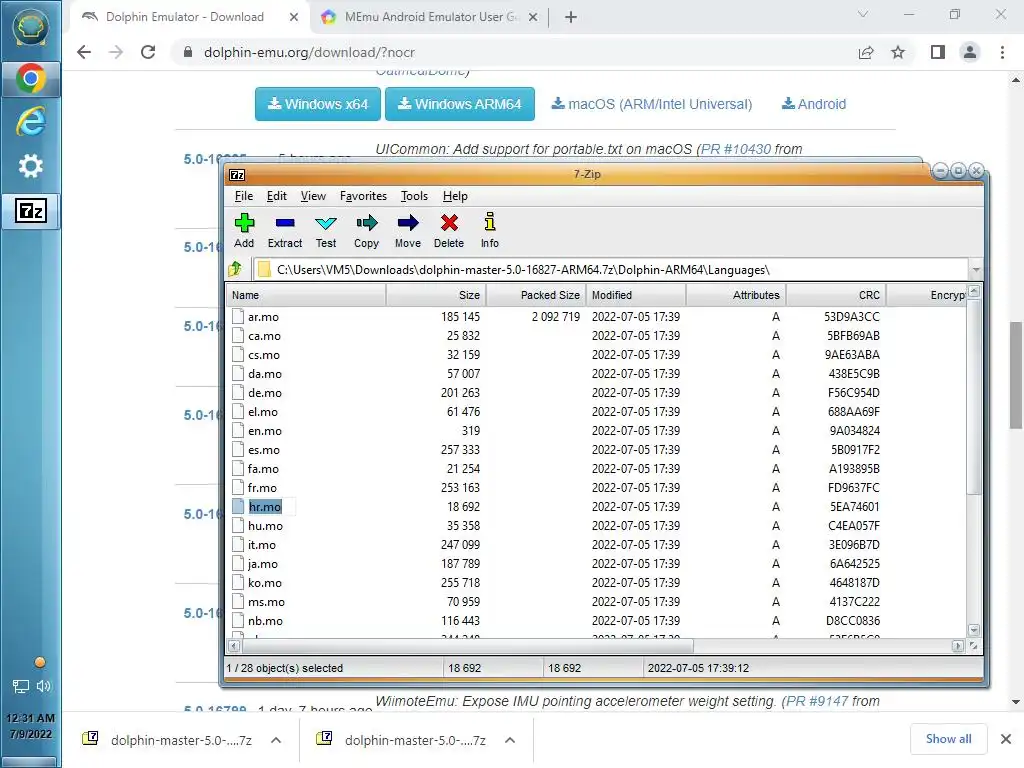Close the downloads bar
The height and width of the screenshot is (768, 1024).
tap(1006, 739)
